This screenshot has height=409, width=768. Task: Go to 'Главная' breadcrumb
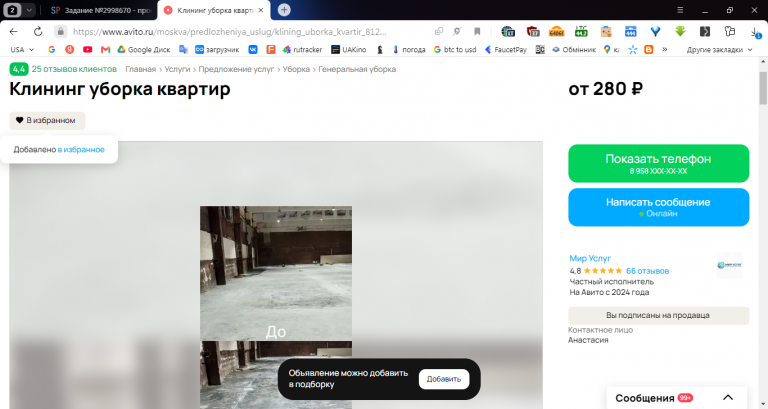point(141,69)
